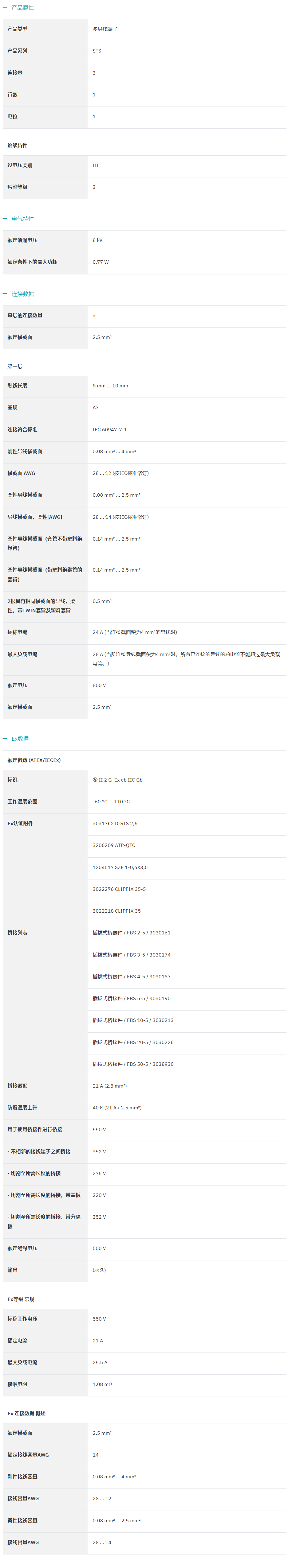Collapse the 产品属性 section
Screen dimensions: 288x1568
5,7
